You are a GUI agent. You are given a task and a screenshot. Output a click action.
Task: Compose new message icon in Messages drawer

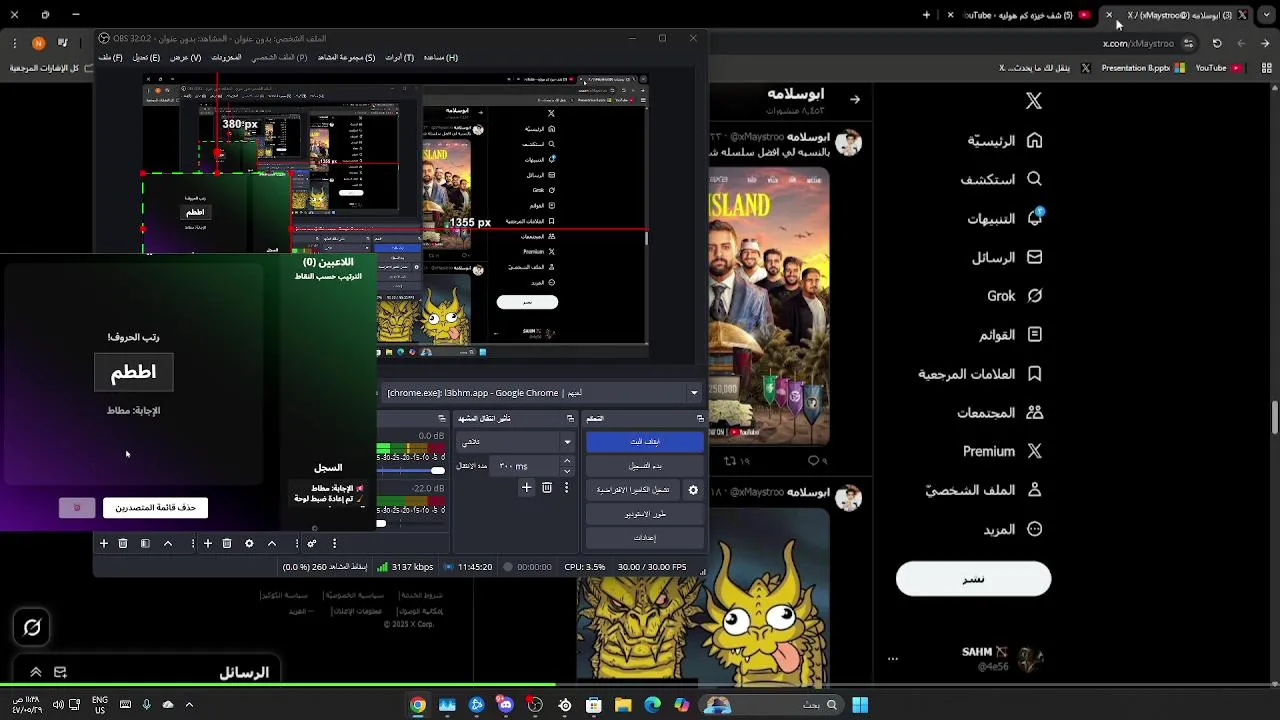60,672
